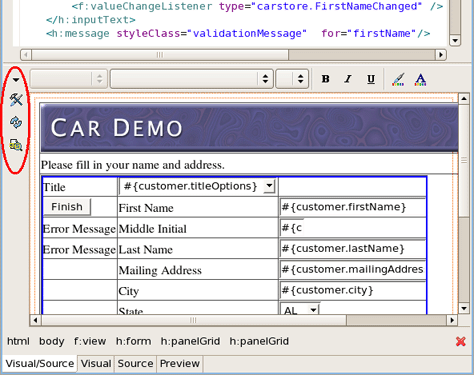The height and width of the screenshot is (375, 474).
Task: Click Error Message beside Last Name
Action: (x=79, y=250)
